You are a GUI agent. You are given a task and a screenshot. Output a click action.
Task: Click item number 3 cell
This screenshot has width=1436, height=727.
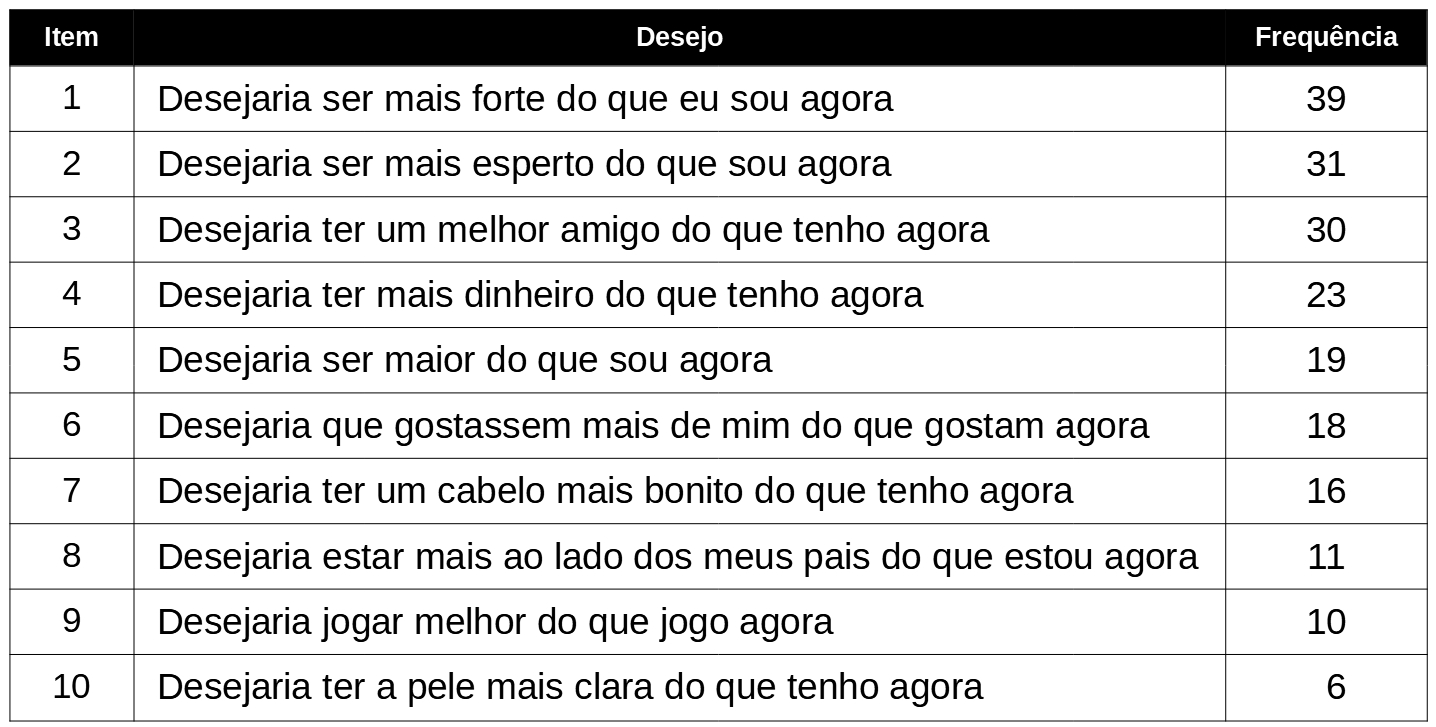(71, 229)
